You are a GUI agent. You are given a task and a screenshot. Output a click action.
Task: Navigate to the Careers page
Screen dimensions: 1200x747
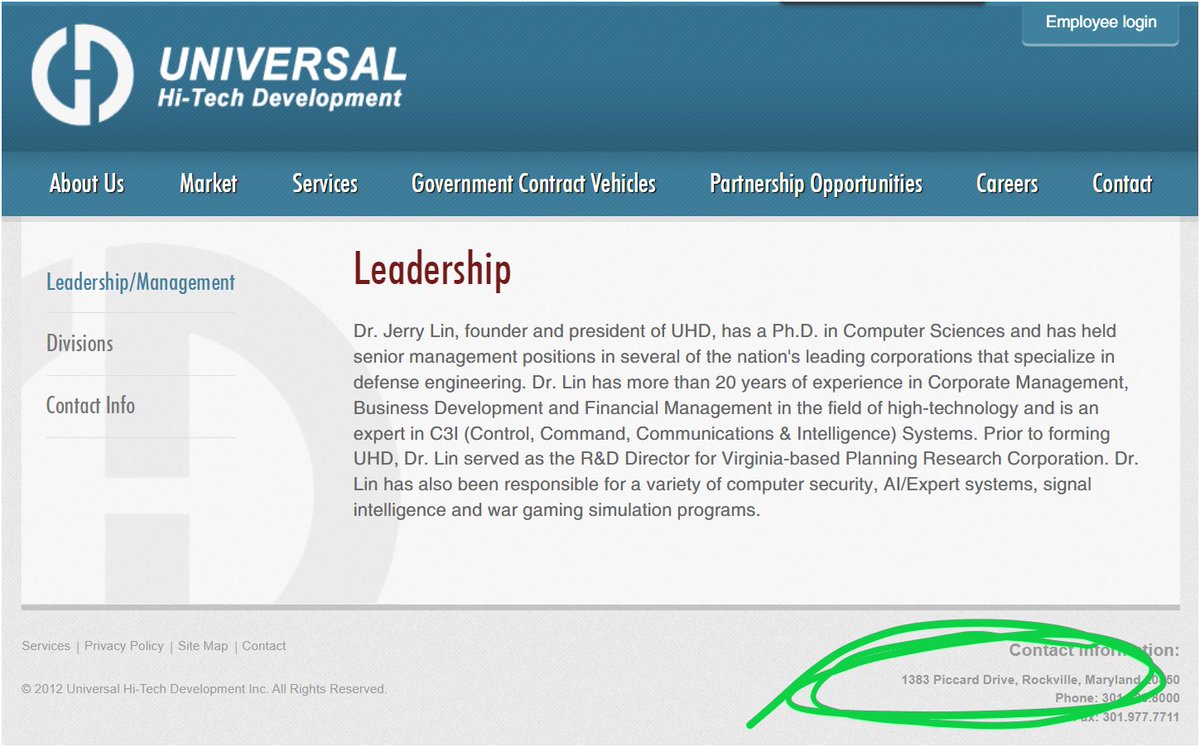click(1006, 184)
